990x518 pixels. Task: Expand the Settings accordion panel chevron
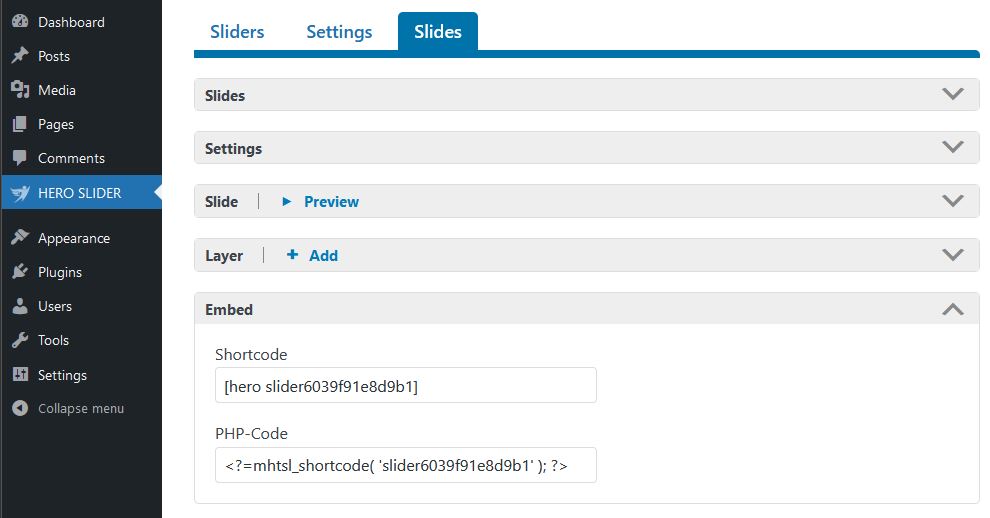(x=953, y=147)
